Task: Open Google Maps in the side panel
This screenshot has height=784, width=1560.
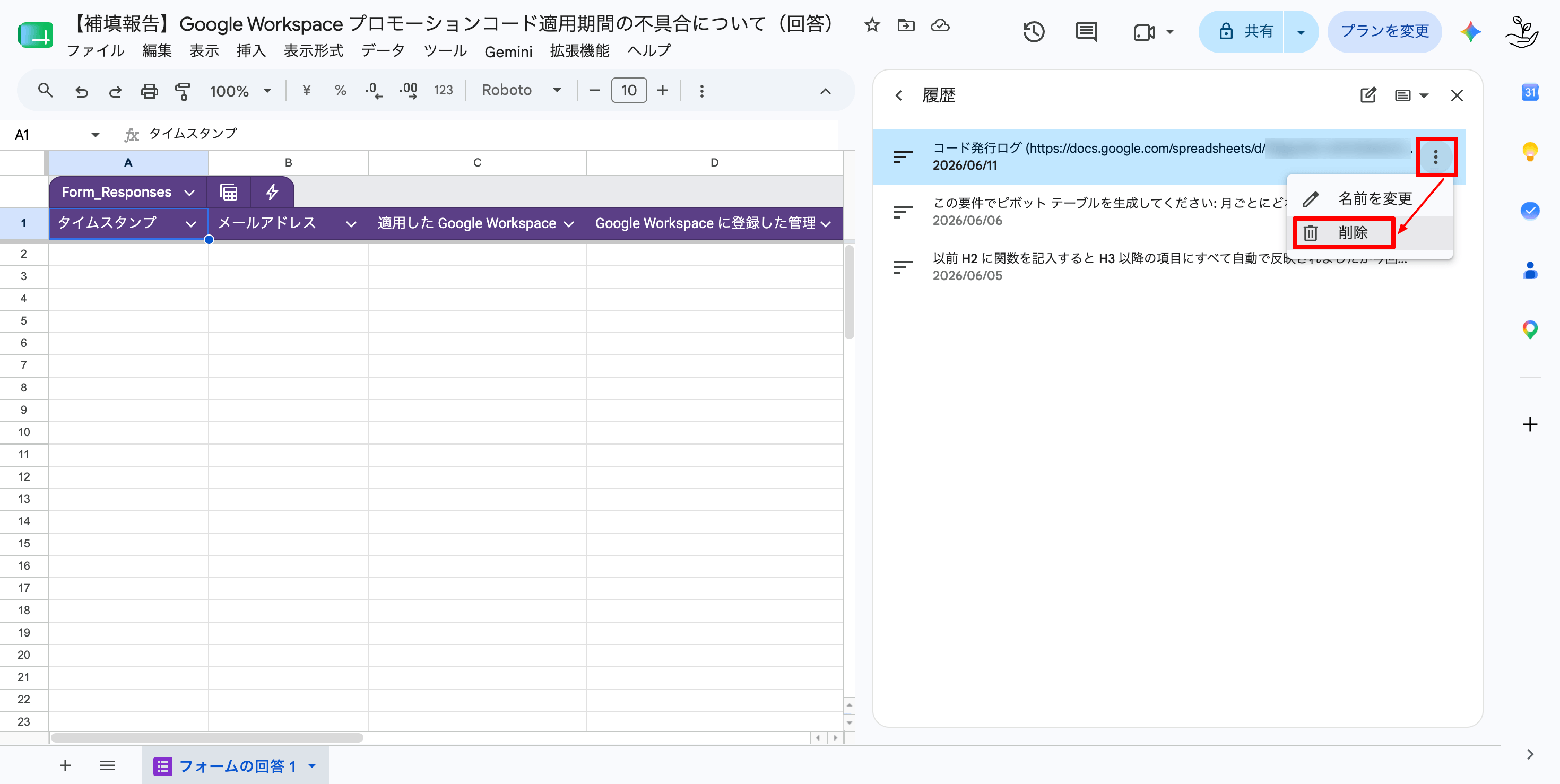Action: 1530,329
